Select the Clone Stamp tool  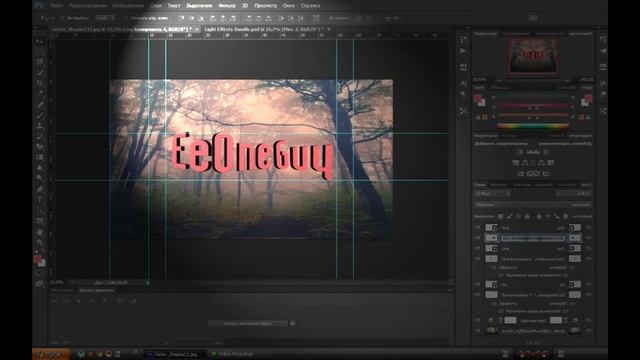click(40, 126)
